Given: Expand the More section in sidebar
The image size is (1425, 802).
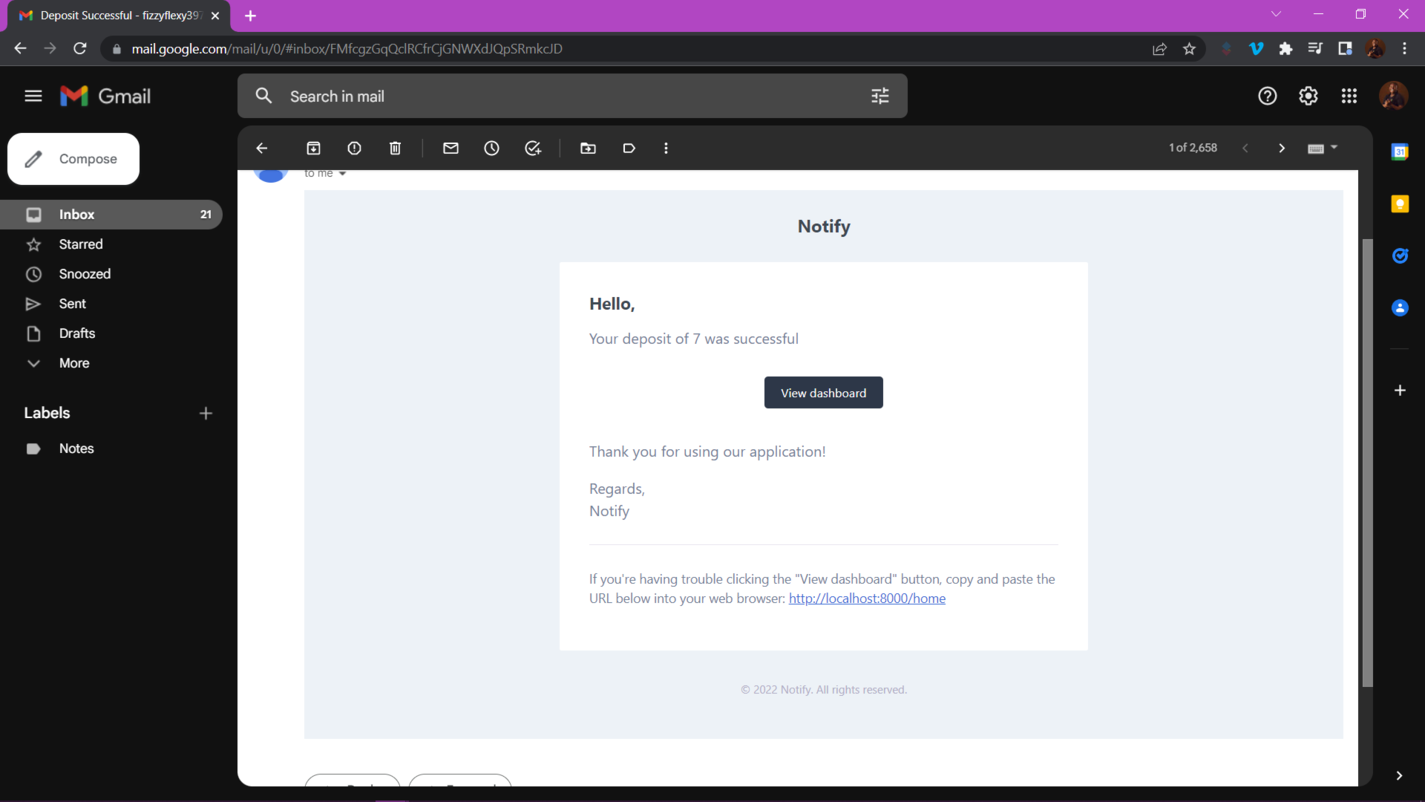Looking at the screenshot, I should 73,363.
